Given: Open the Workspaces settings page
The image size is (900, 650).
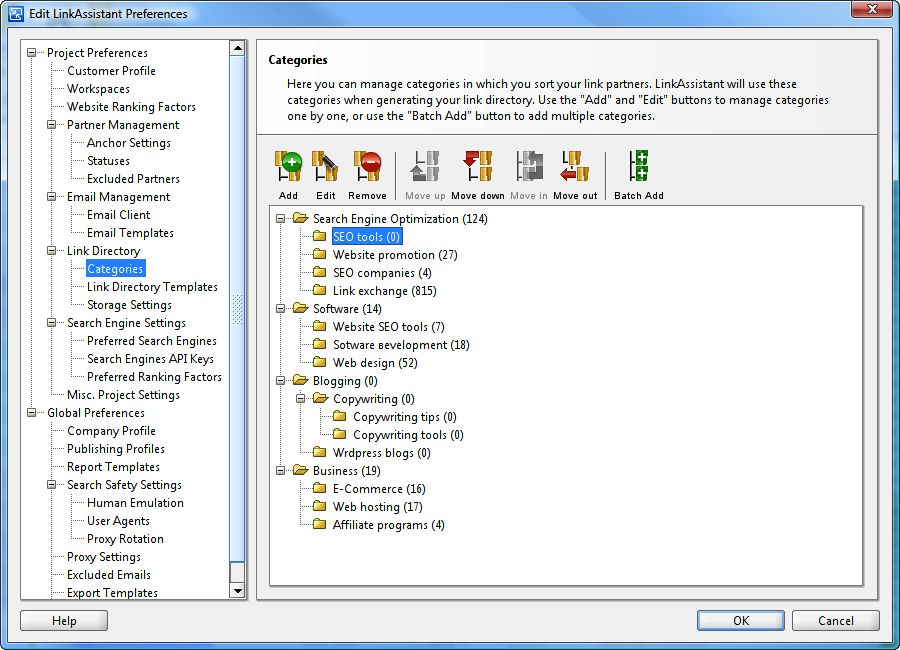Looking at the screenshot, I should coord(98,88).
